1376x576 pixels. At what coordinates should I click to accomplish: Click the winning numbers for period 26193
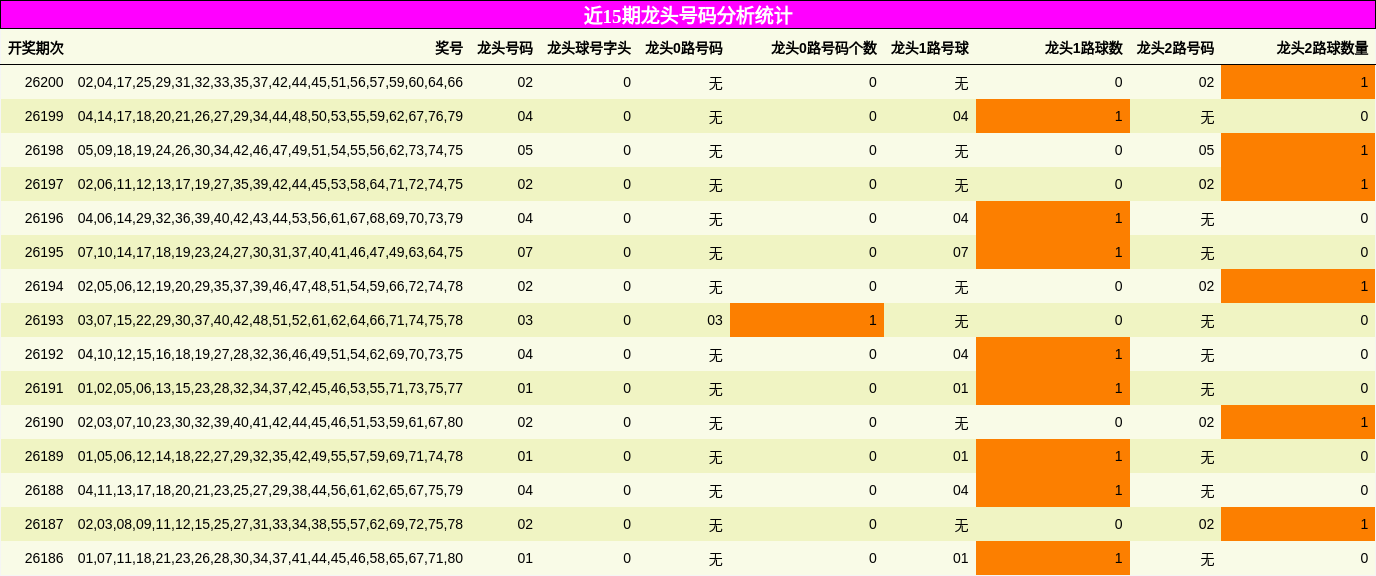[270, 320]
